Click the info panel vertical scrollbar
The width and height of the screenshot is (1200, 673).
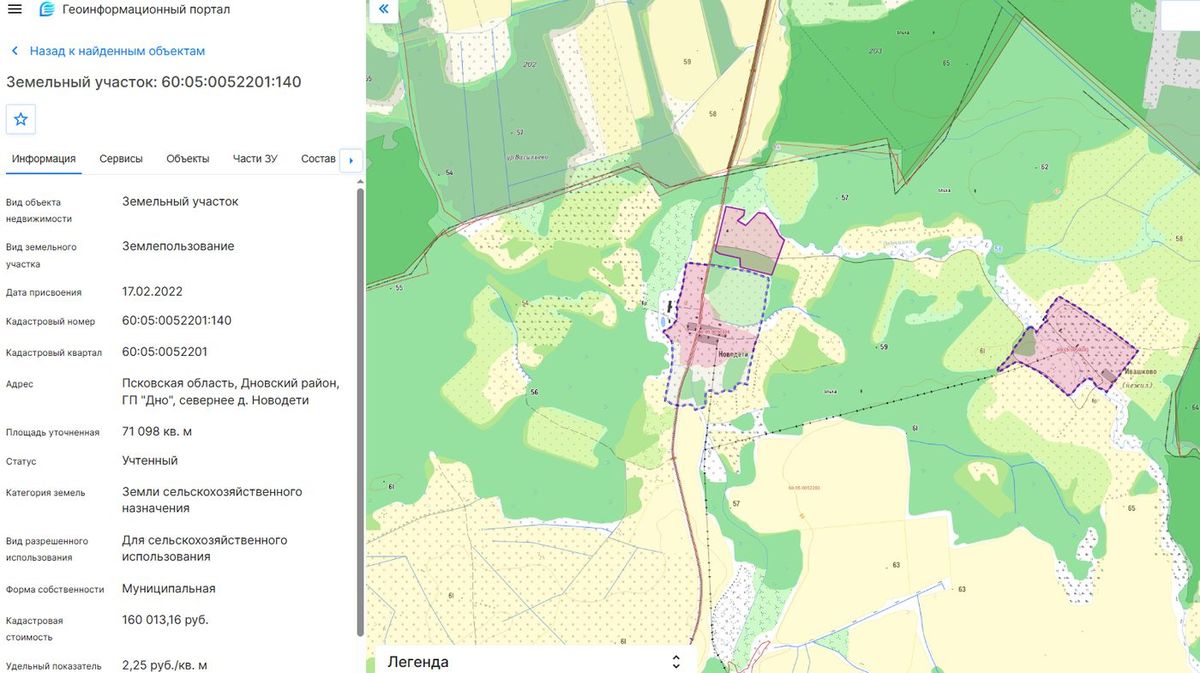[360, 410]
